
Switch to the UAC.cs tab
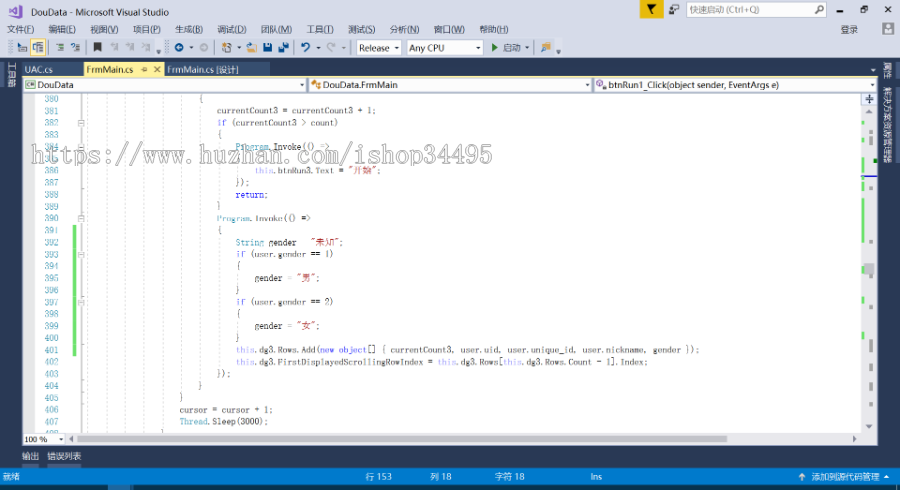(38, 69)
